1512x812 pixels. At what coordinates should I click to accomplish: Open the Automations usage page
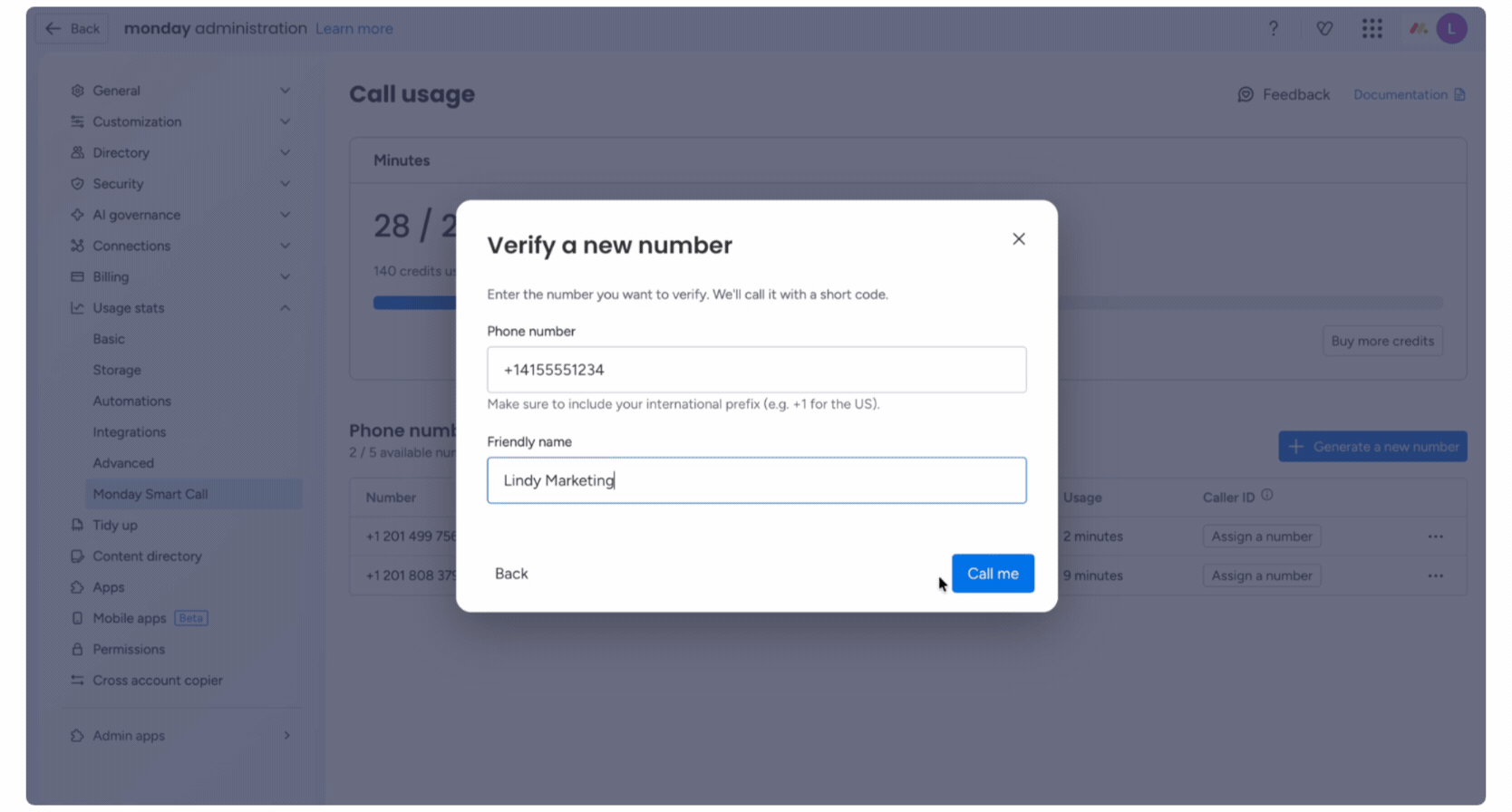(x=131, y=401)
